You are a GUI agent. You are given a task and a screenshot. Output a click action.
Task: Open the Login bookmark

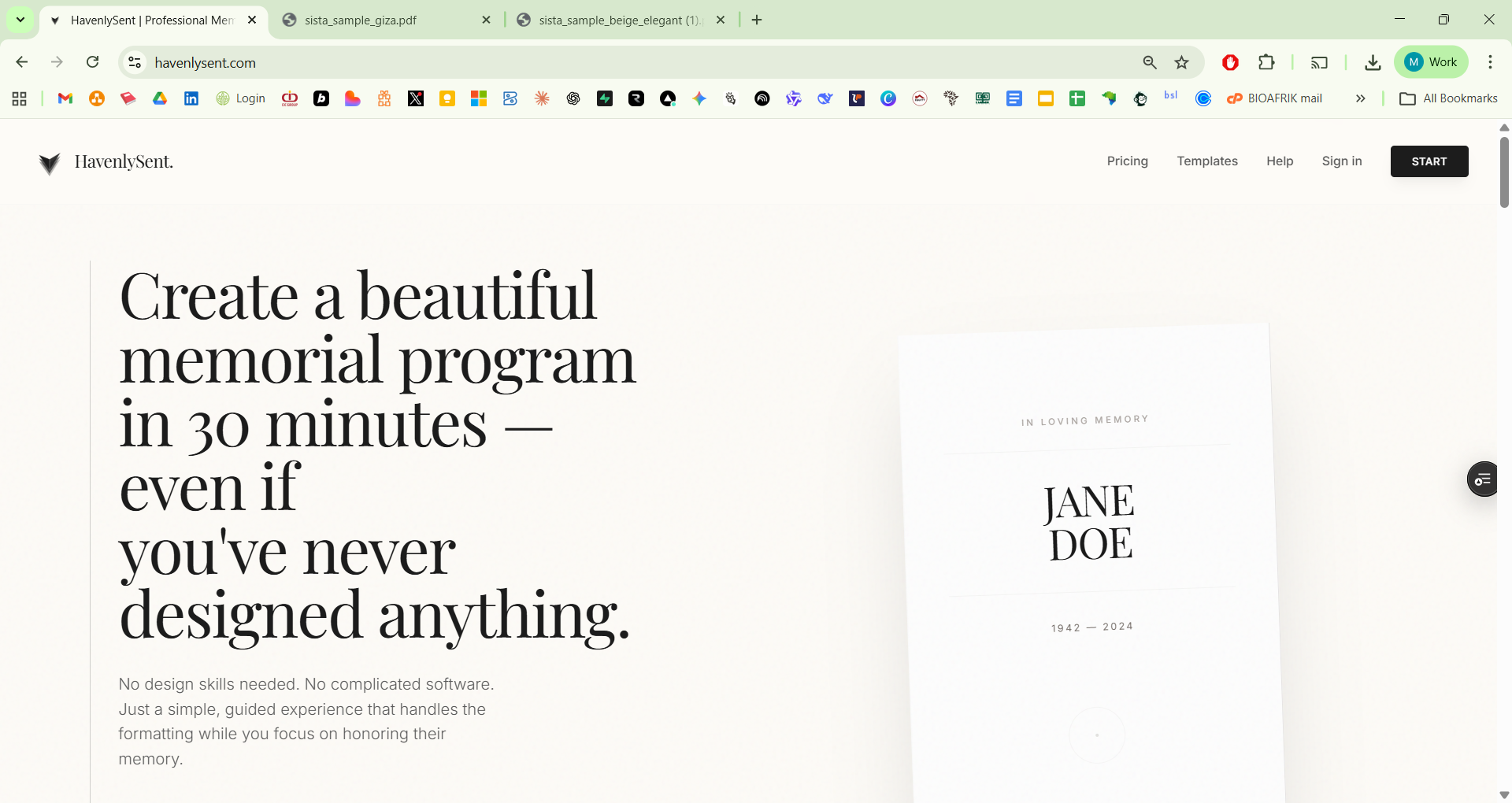point(241,98)
